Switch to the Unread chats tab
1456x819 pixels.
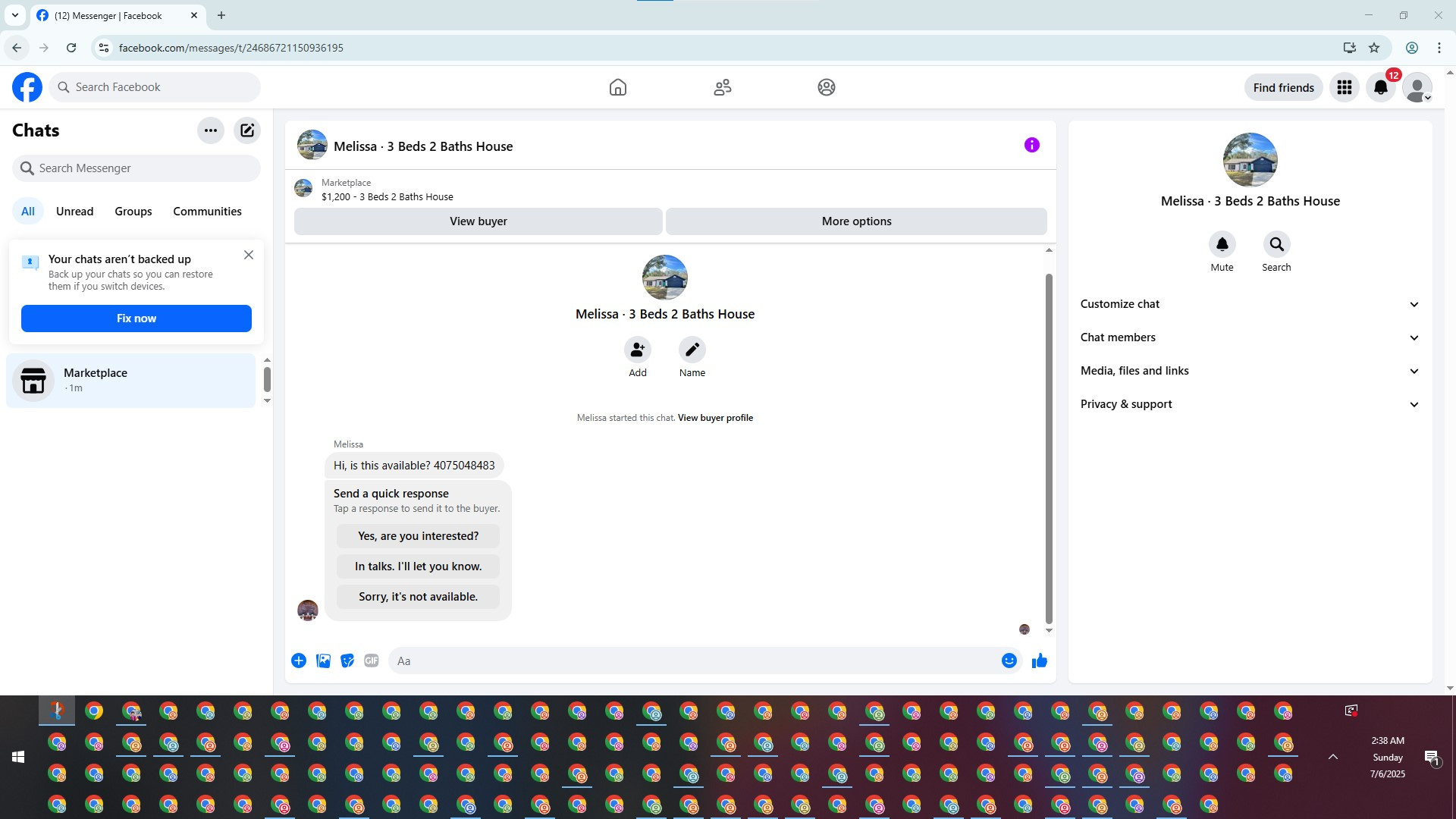[74, 212]
